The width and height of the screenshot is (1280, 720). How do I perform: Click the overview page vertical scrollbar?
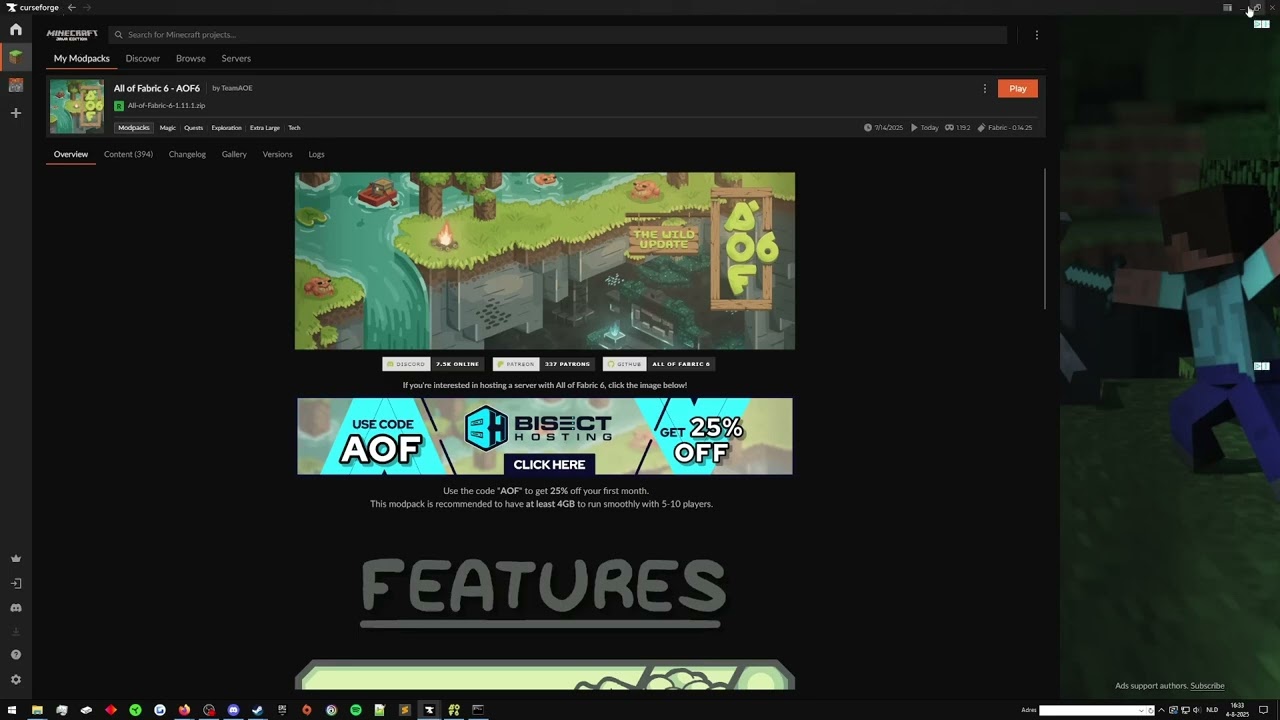pyautogui.click(x=1045, y=240)
